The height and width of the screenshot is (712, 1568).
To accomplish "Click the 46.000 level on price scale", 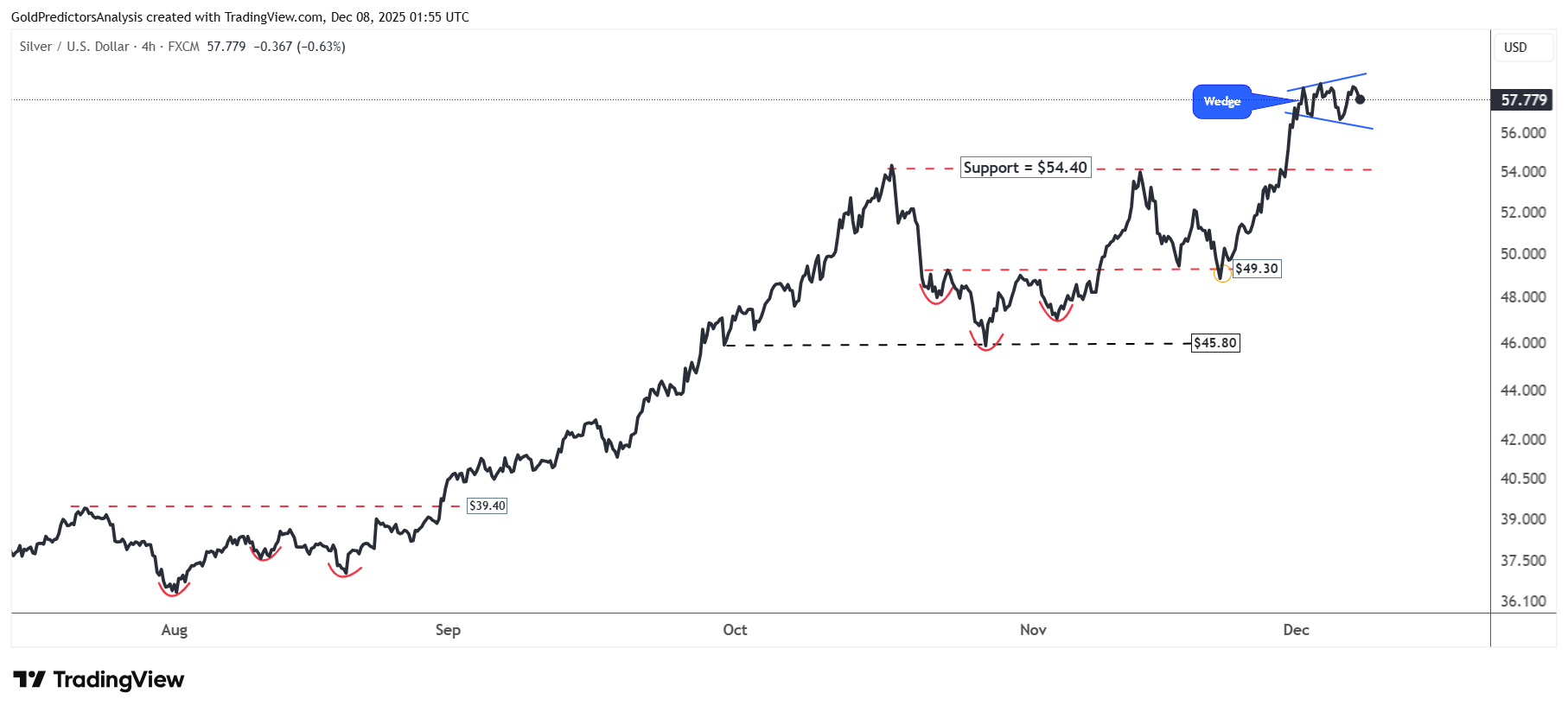I will 1523,343.
